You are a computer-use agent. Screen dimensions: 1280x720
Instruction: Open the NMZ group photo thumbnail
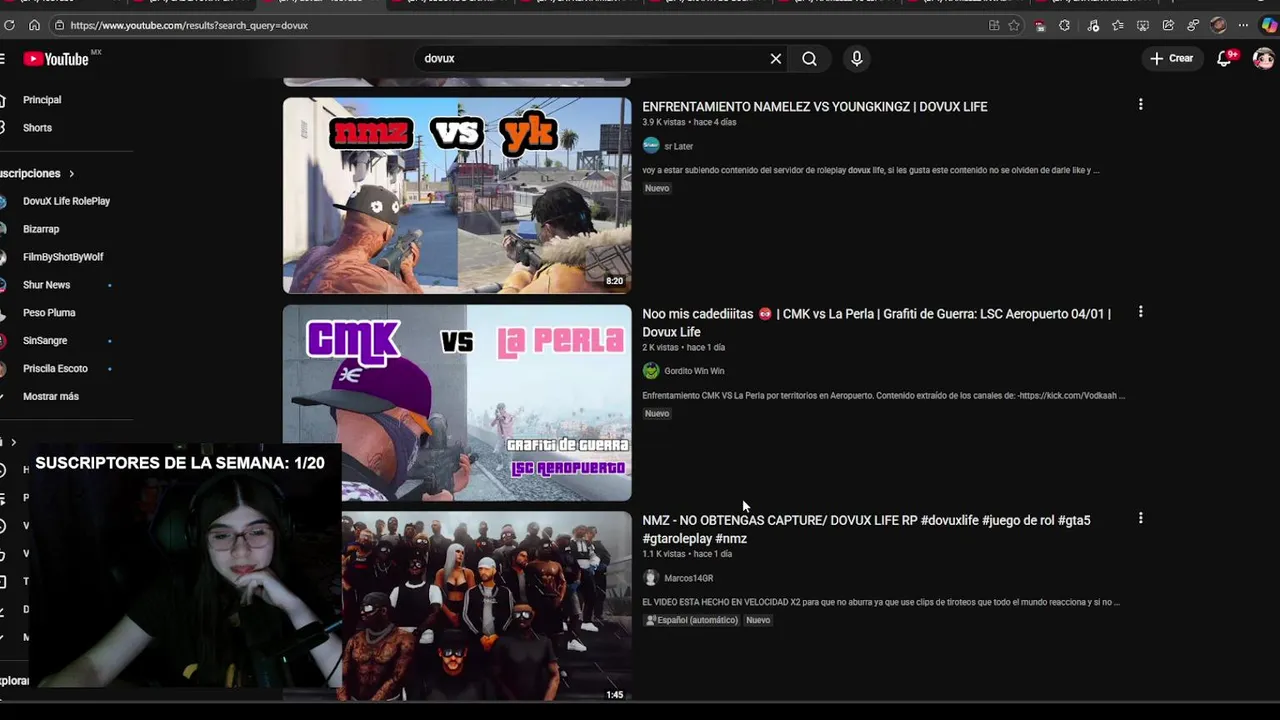487,606
